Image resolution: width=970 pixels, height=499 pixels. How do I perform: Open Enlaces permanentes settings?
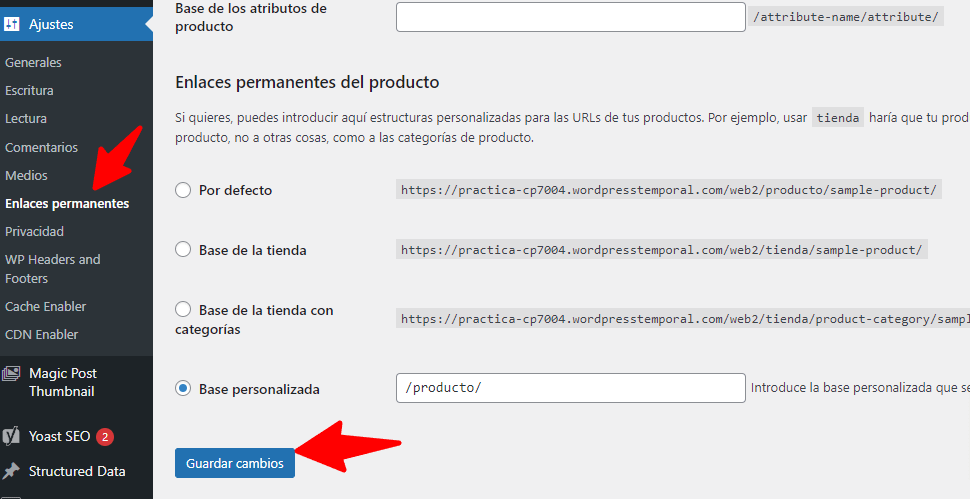coord(67,203)
